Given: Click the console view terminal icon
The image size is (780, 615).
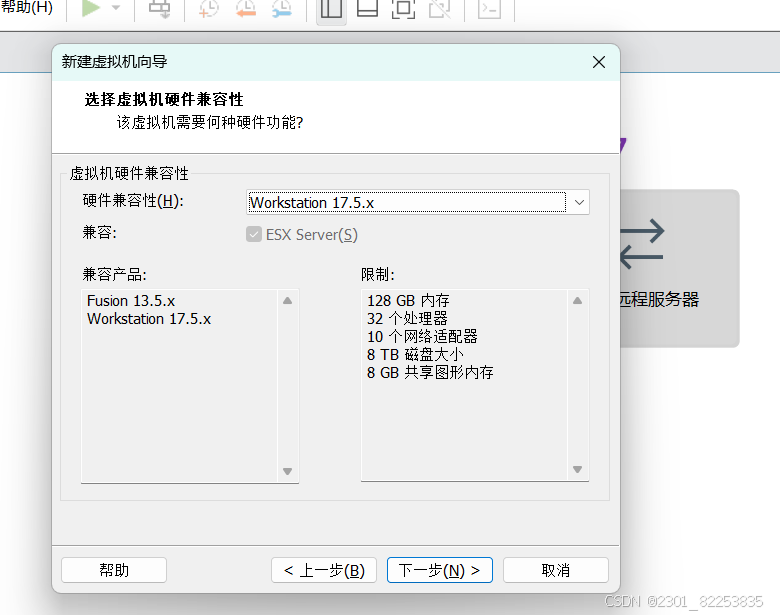Looking at the screenshot, I should [489, 8].
